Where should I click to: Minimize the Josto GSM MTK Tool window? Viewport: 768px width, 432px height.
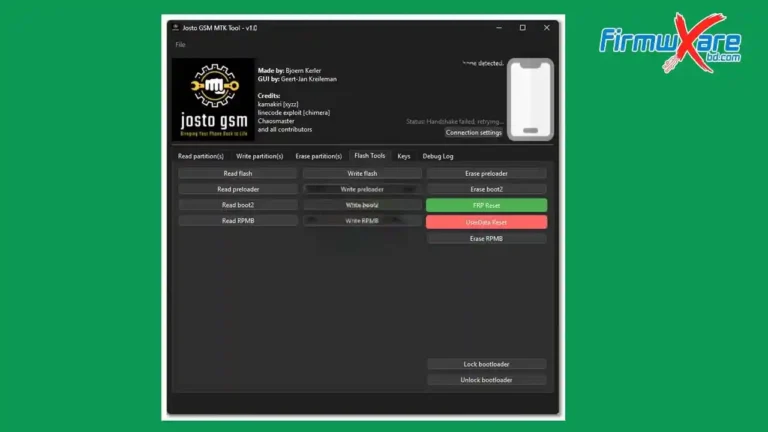click(x=499, y=28)
